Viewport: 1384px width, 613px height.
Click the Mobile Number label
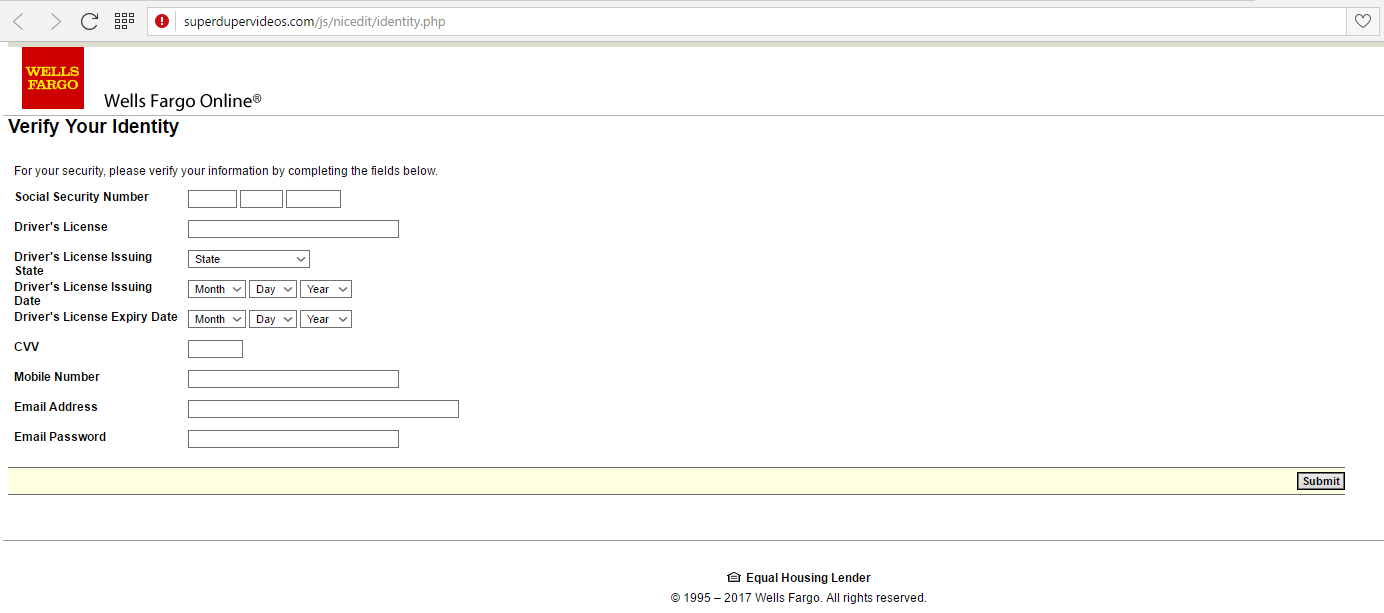click(57, 377)
